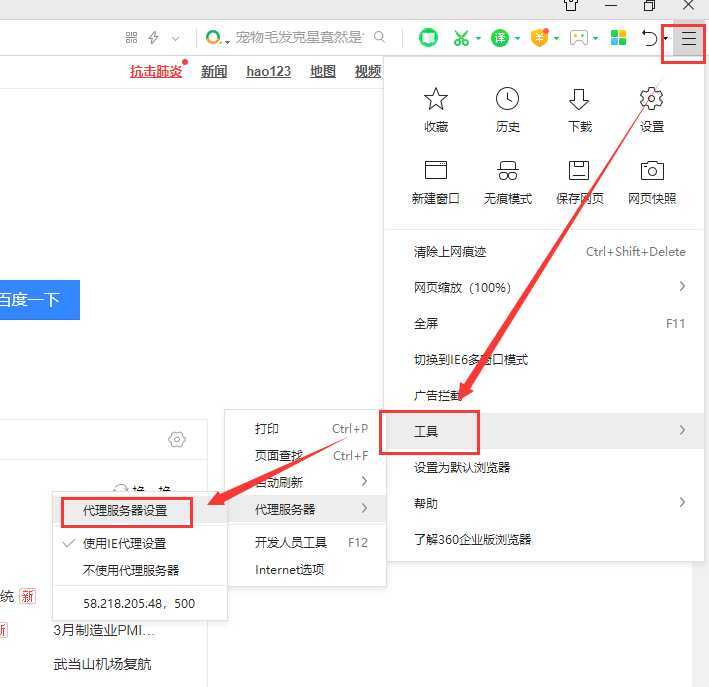The width and height of the screenshot is (709, 687).
Task: Open 新闻 news link
Action: (x=214, y=71)
